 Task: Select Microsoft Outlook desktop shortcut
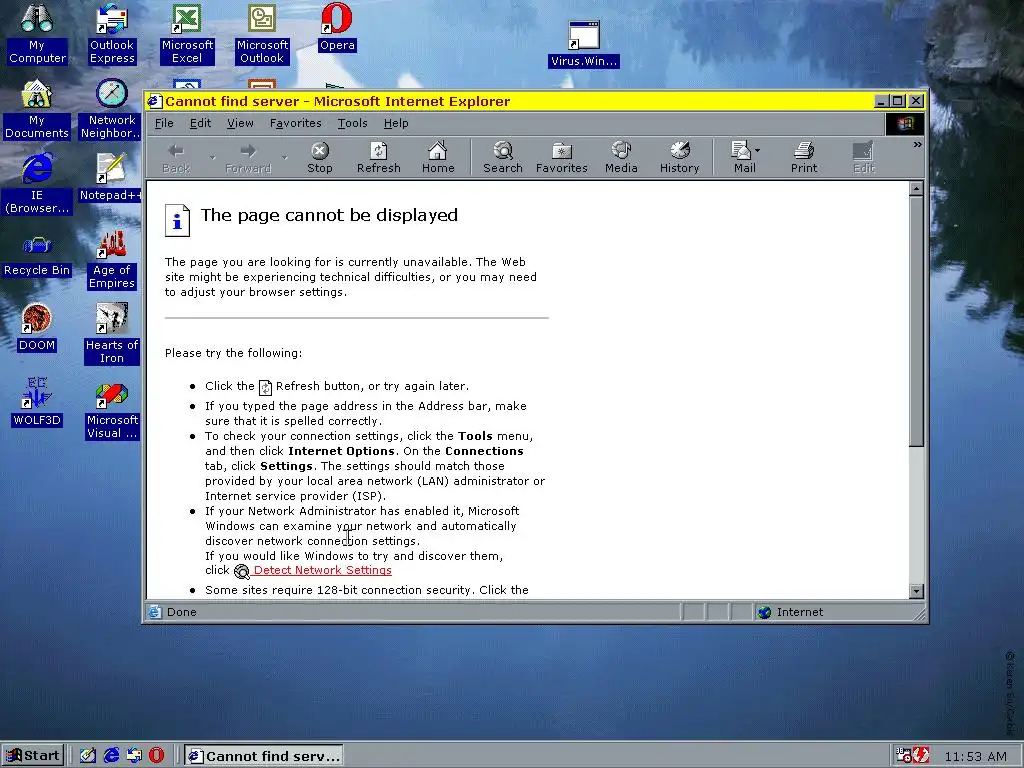(x=262, y=34)
